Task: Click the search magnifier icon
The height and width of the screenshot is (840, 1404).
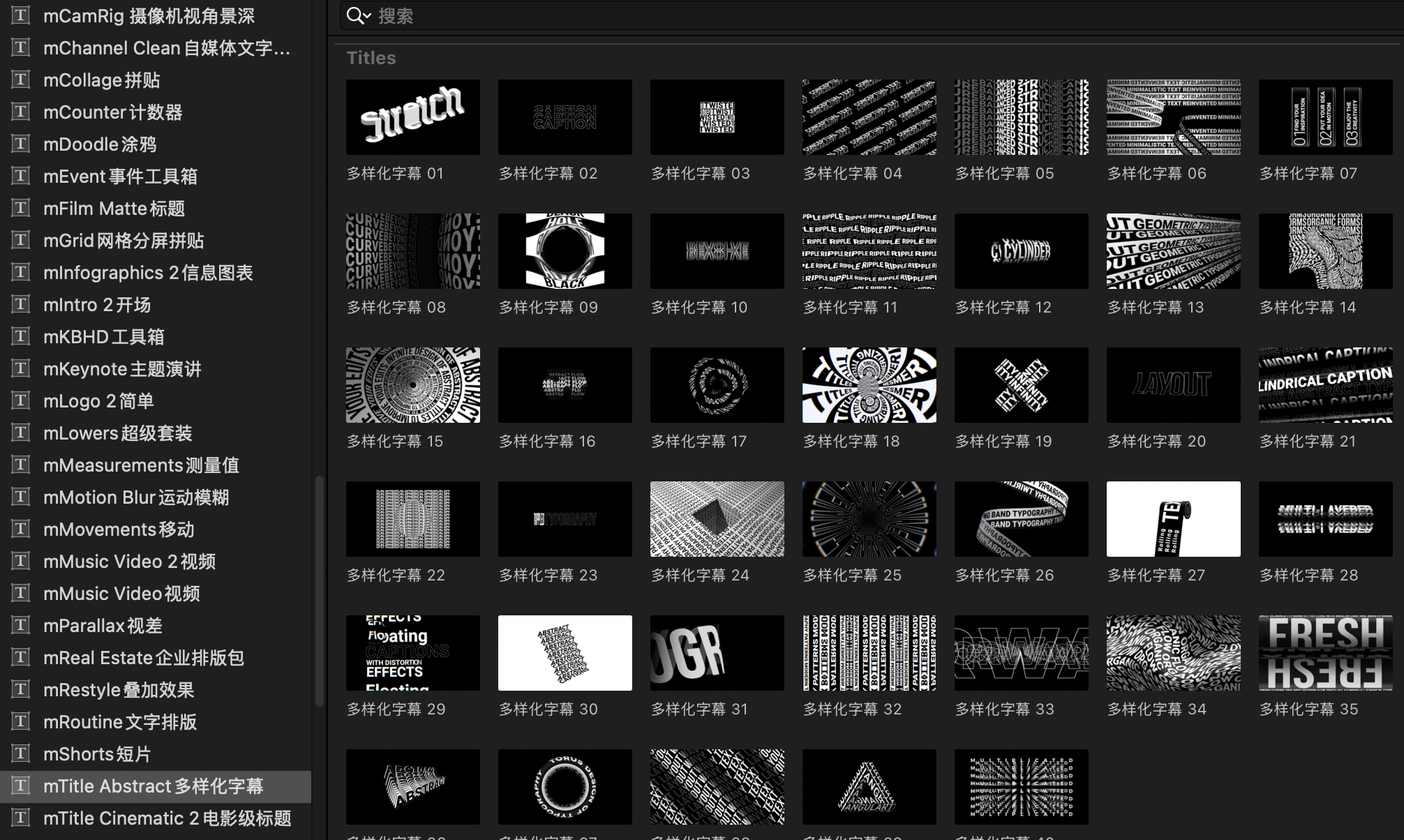Action: pos(355,15)
